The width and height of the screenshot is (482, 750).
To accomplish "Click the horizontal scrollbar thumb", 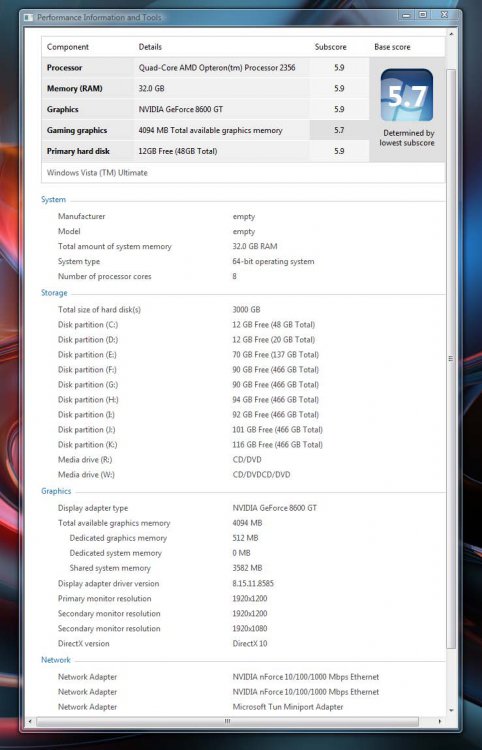I will [227, 721].
